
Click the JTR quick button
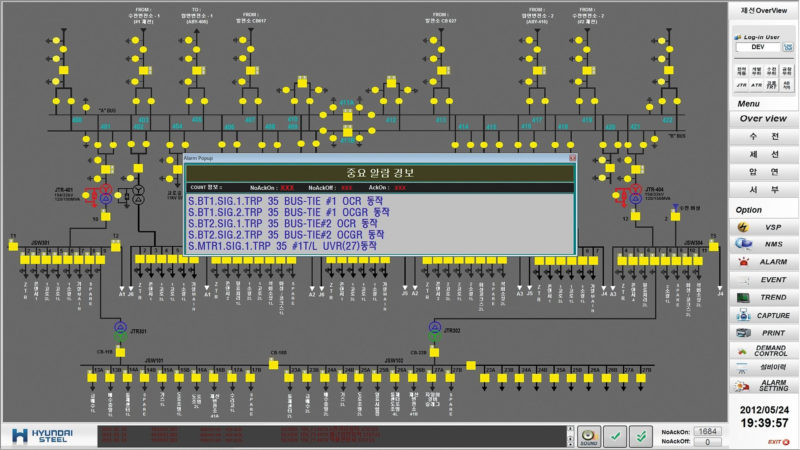[741, 85]
